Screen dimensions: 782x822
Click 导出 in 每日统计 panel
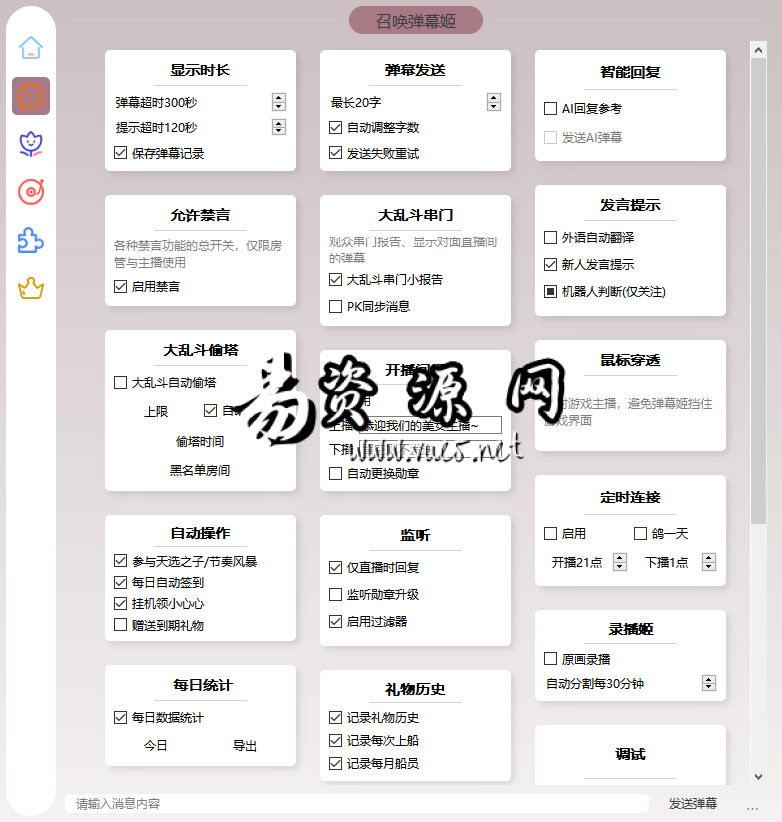point(245,746)
